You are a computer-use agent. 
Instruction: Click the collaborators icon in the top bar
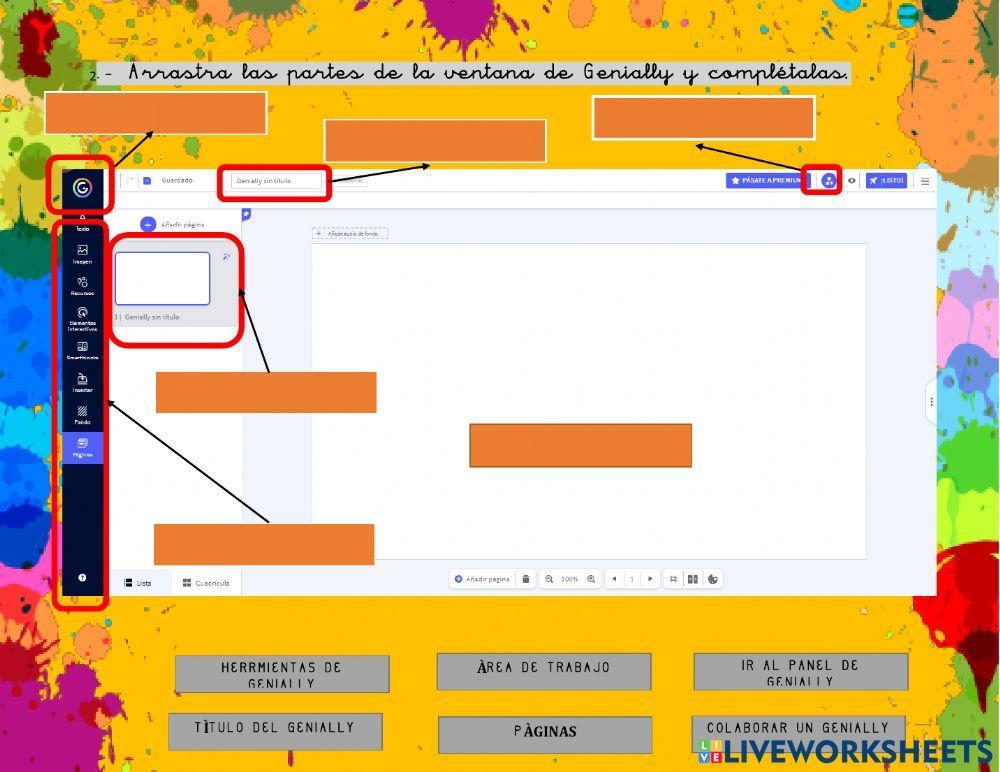click(828, 181)
